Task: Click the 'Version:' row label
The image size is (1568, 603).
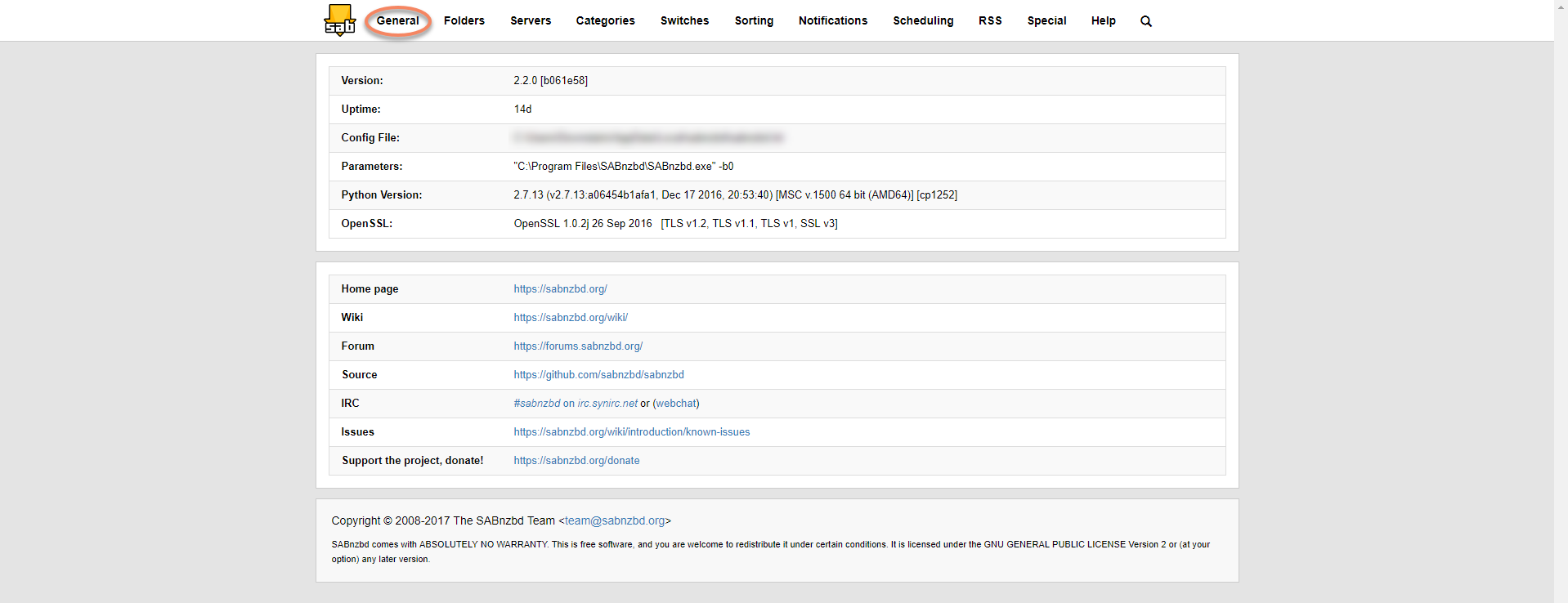Action: tap(362, 81)
